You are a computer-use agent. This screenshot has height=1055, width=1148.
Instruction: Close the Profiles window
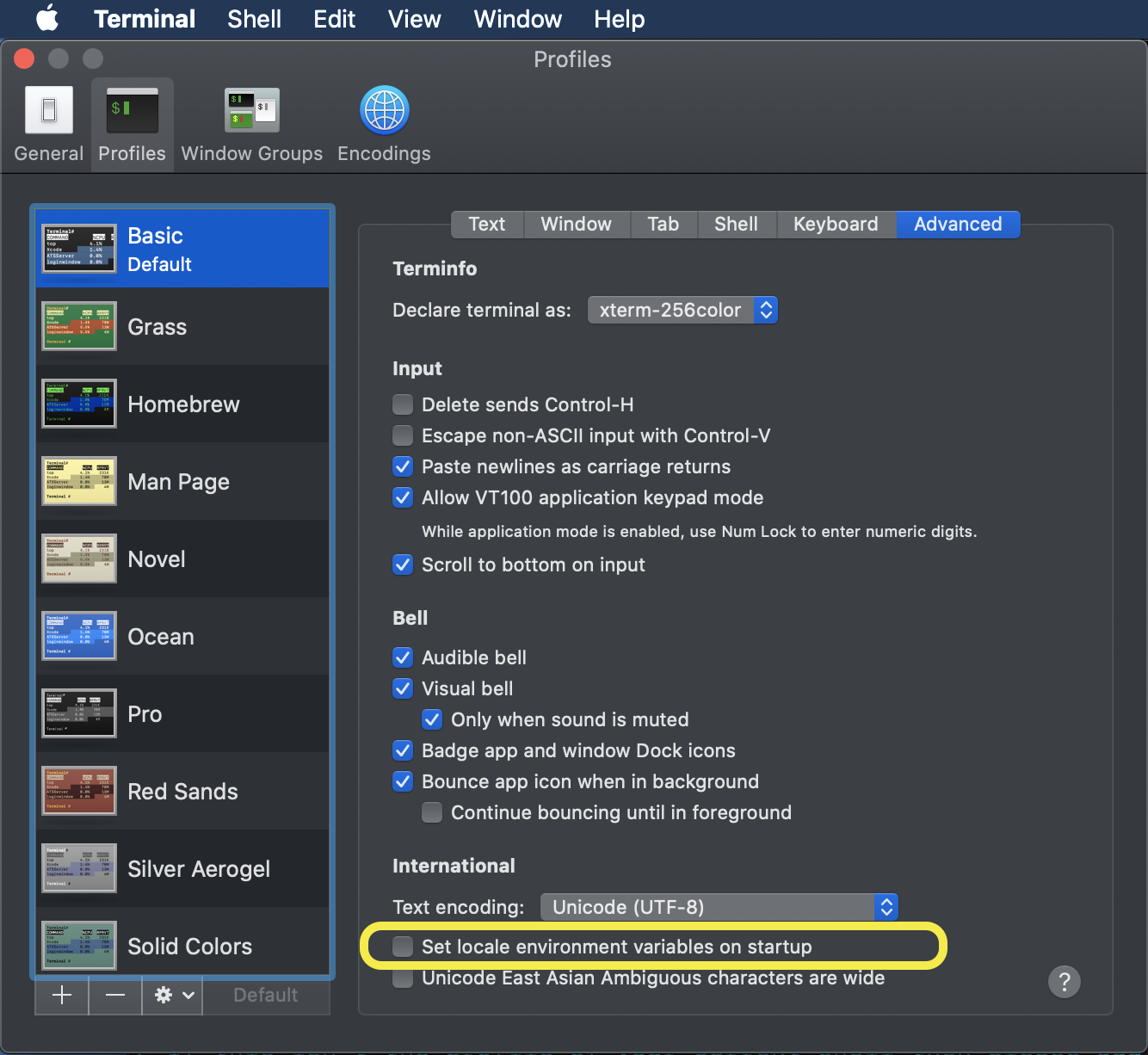tap(24, 59)
